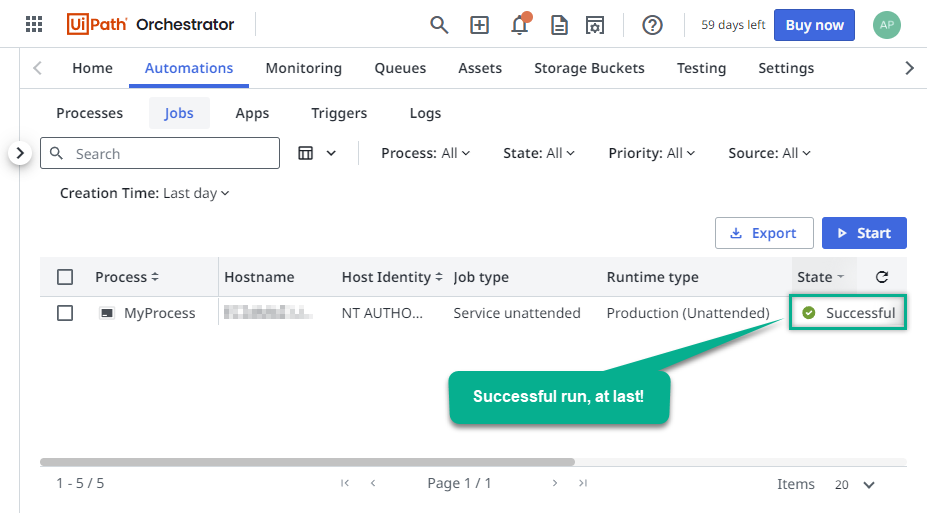Click the NT AUTHO... host identity cell
The height and width of the screenshot is (513, 927).
pyautogui.click(x=383, y=313)
